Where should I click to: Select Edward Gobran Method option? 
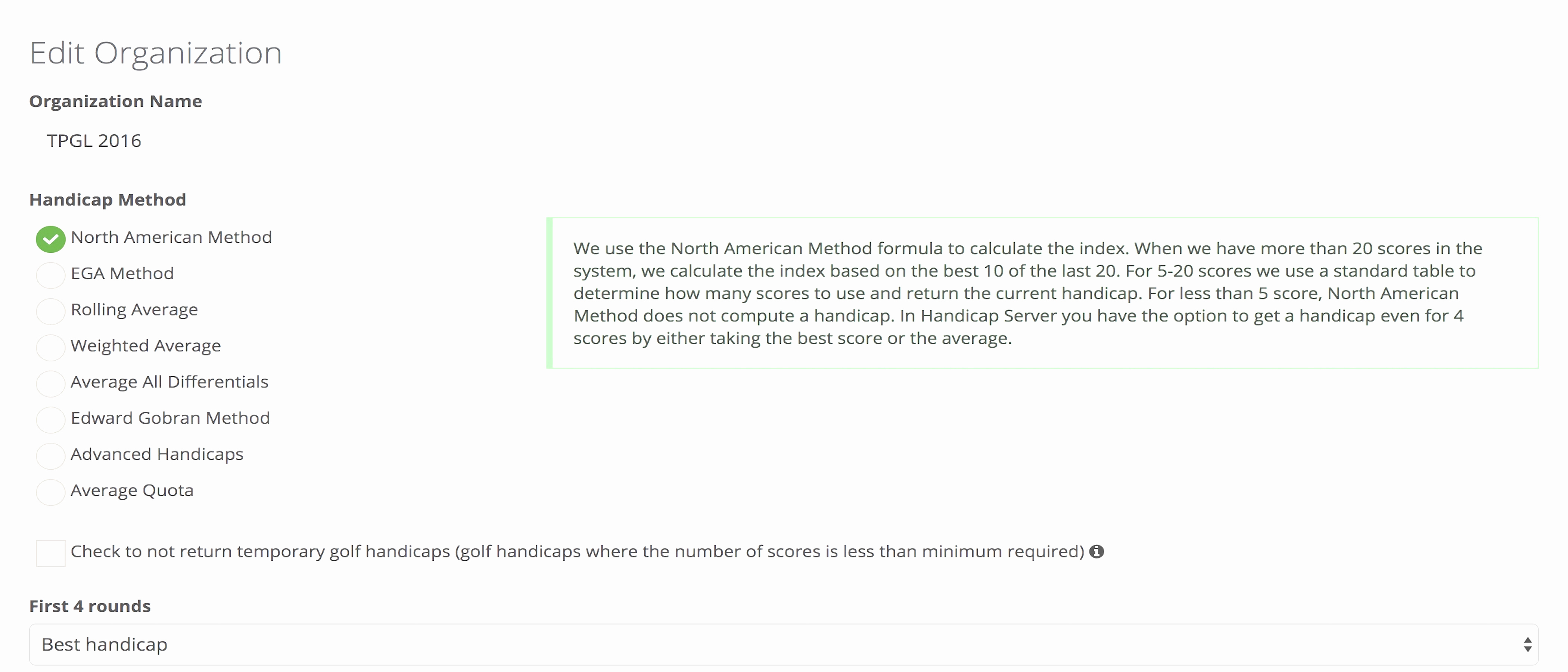(50, 419)
